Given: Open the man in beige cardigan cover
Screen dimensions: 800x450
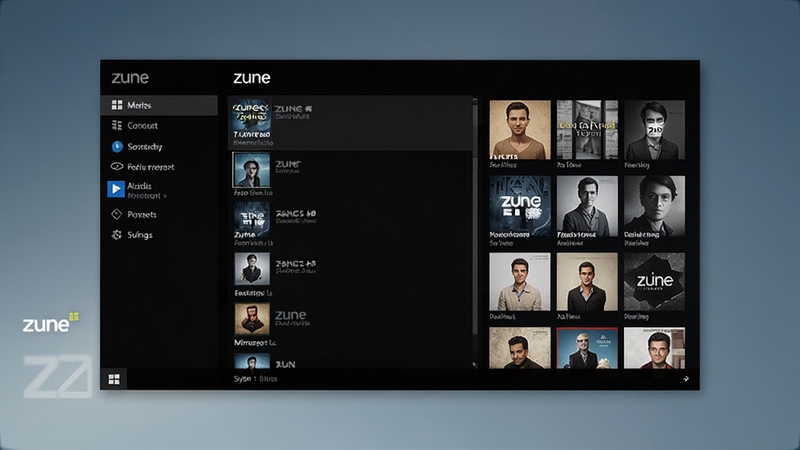Looking at the screenshot, I should tap(520, 282).
